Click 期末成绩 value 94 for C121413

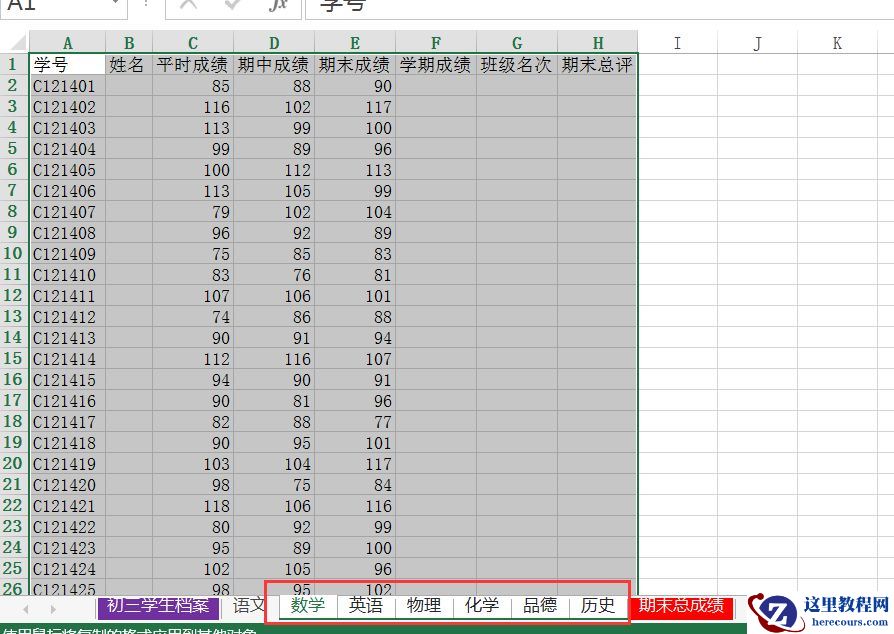(x=355, y=338)
